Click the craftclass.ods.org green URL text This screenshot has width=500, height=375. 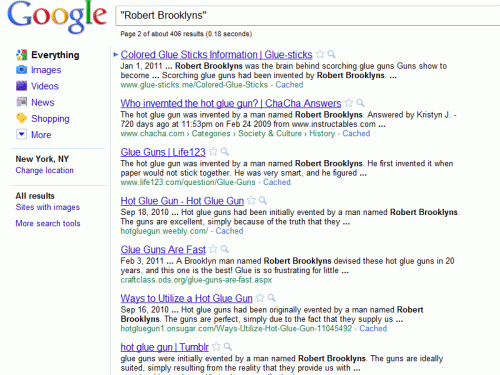tap(196, 280)
